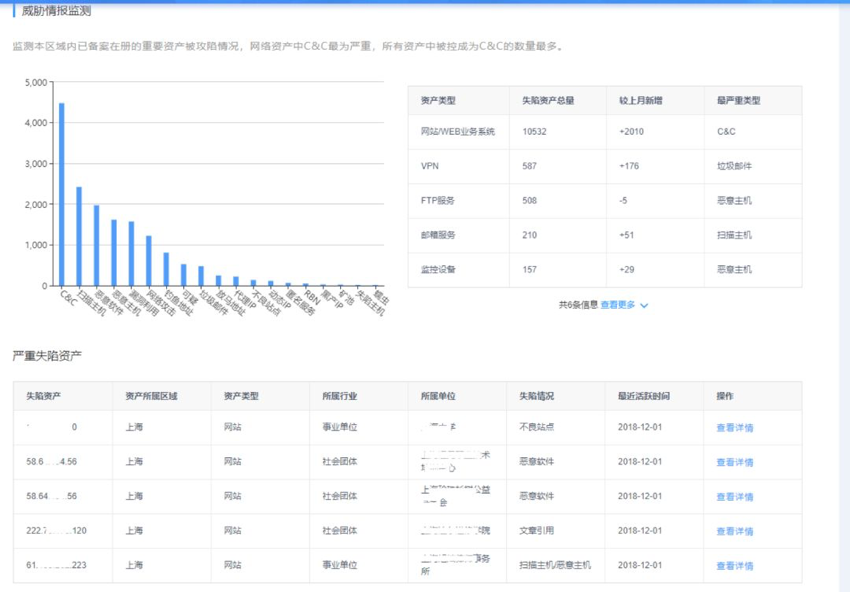Image resolution: width=850 pixels, height=592 pixels.
Task: Select the 不良站点 axis label under the chart
Action: (x=266, y=303)
